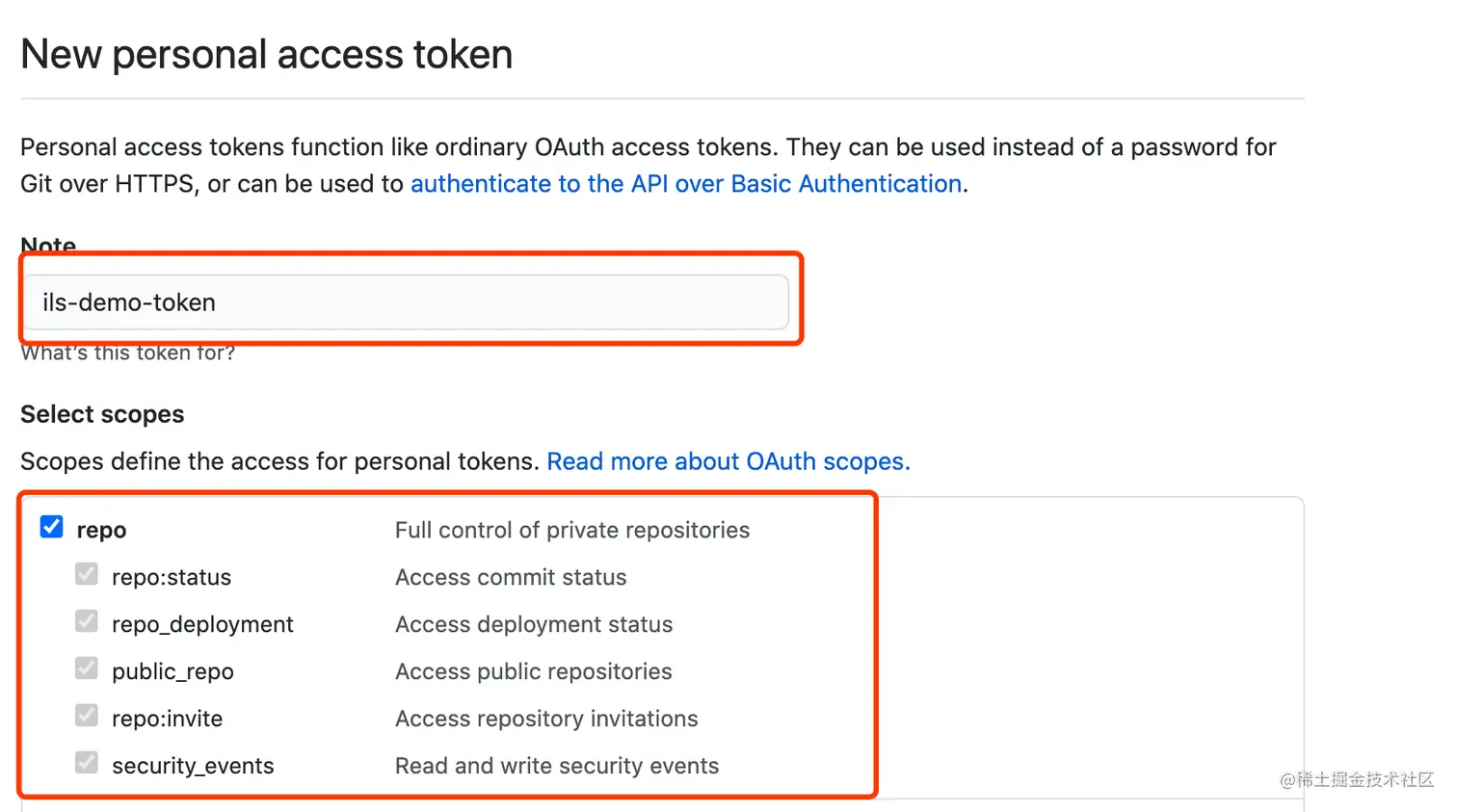The width and height of the screenshot is (1457, 812).
Task: Toggle the security_events checkbox
Action: pyautogui.click(x=87, y=763)
